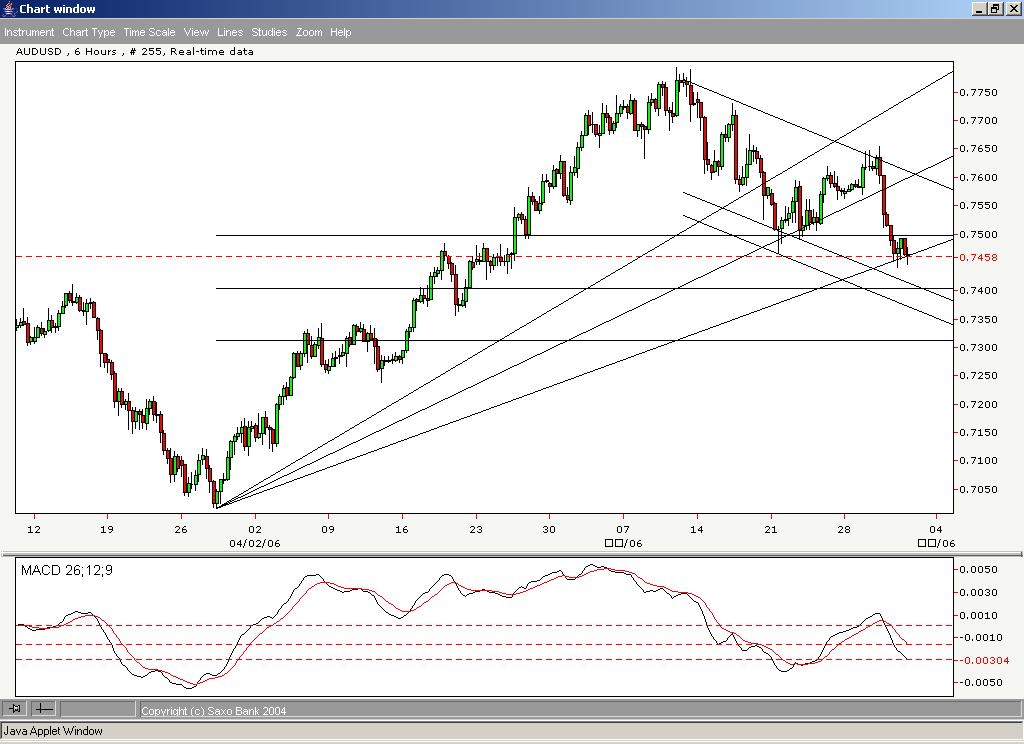Click the 04/02/06 date label on the axis
Viewport: 1024px width, 744px height.
click(254, 543)
